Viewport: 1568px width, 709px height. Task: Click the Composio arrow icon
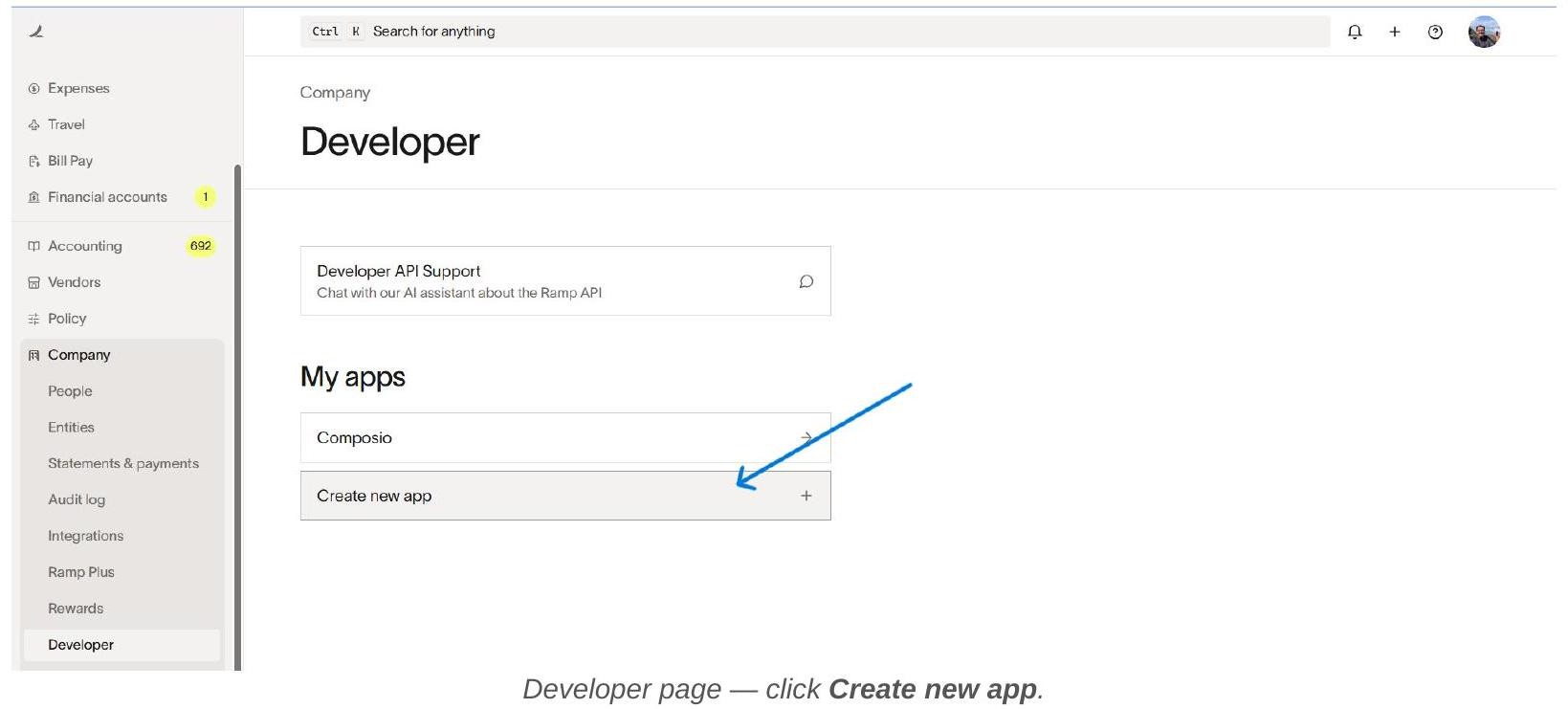coord(806,437)
